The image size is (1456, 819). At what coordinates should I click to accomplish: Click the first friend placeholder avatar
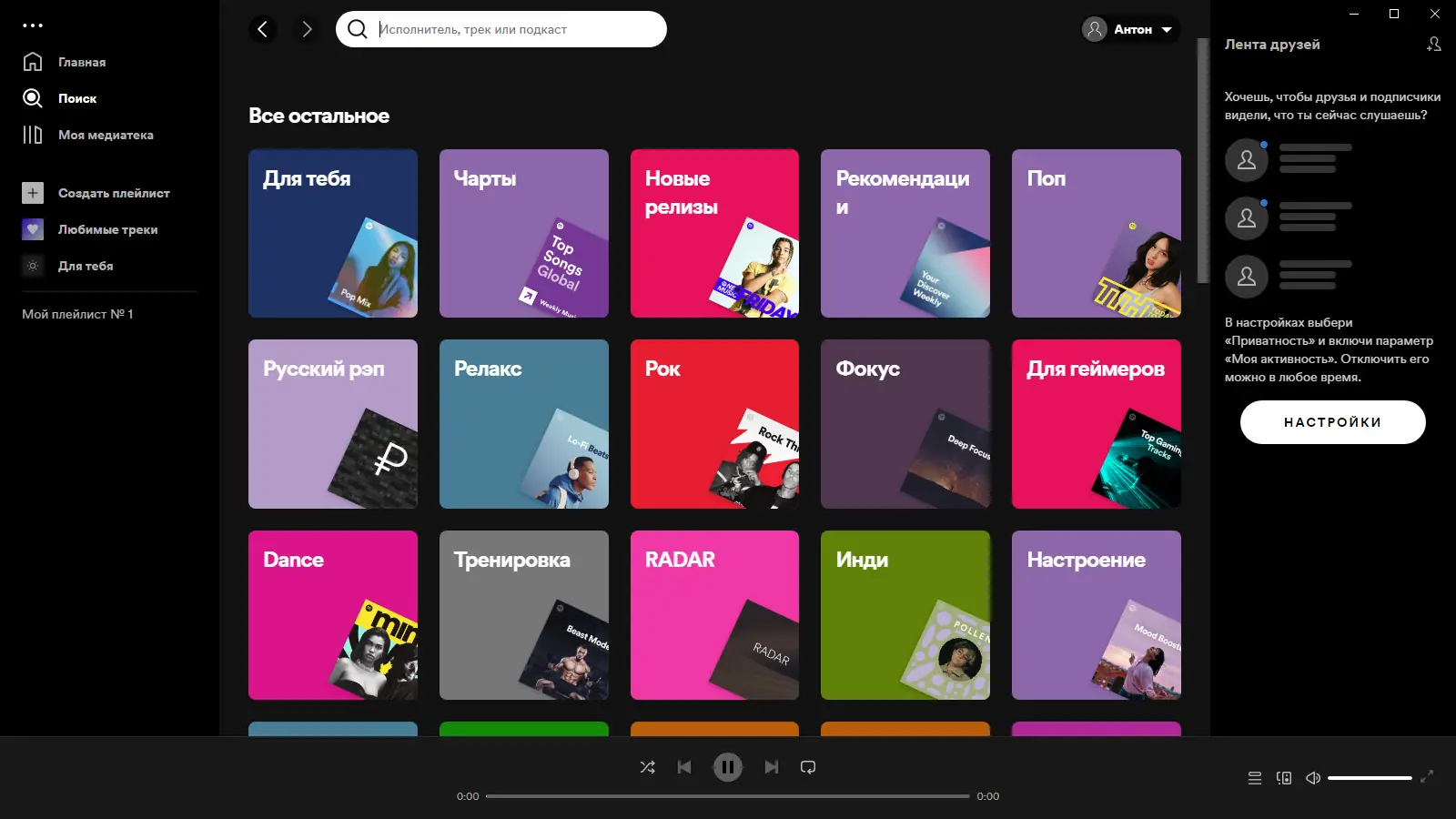point(1247,160)
